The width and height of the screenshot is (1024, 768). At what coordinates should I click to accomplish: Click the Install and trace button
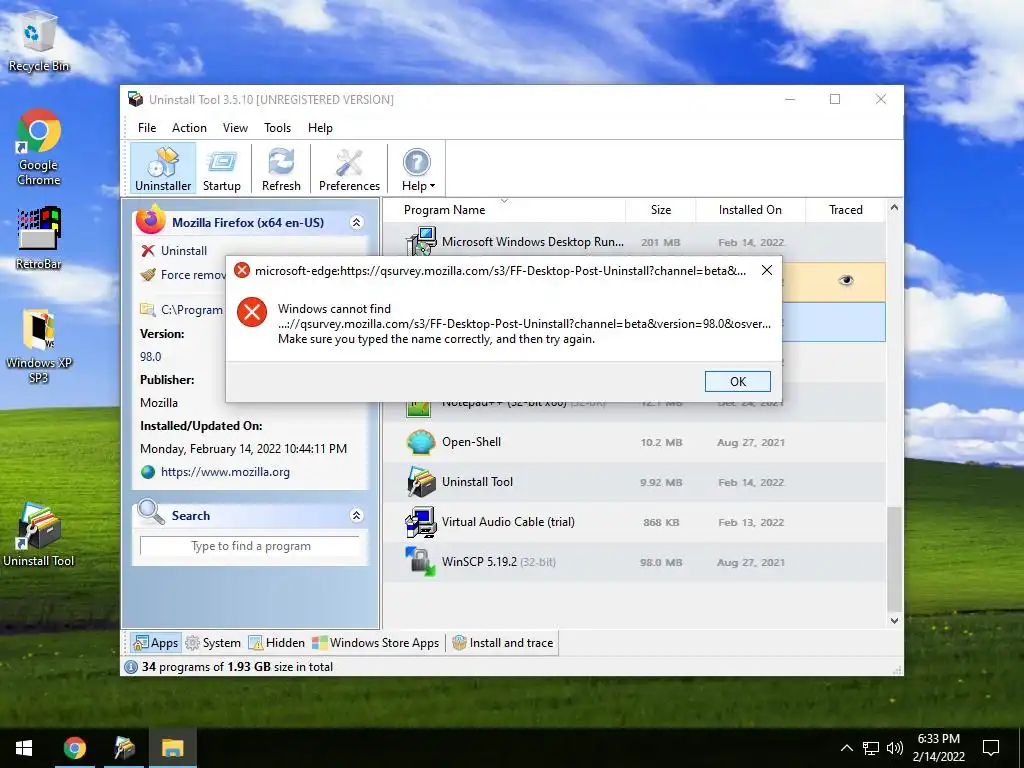(503, 643)
